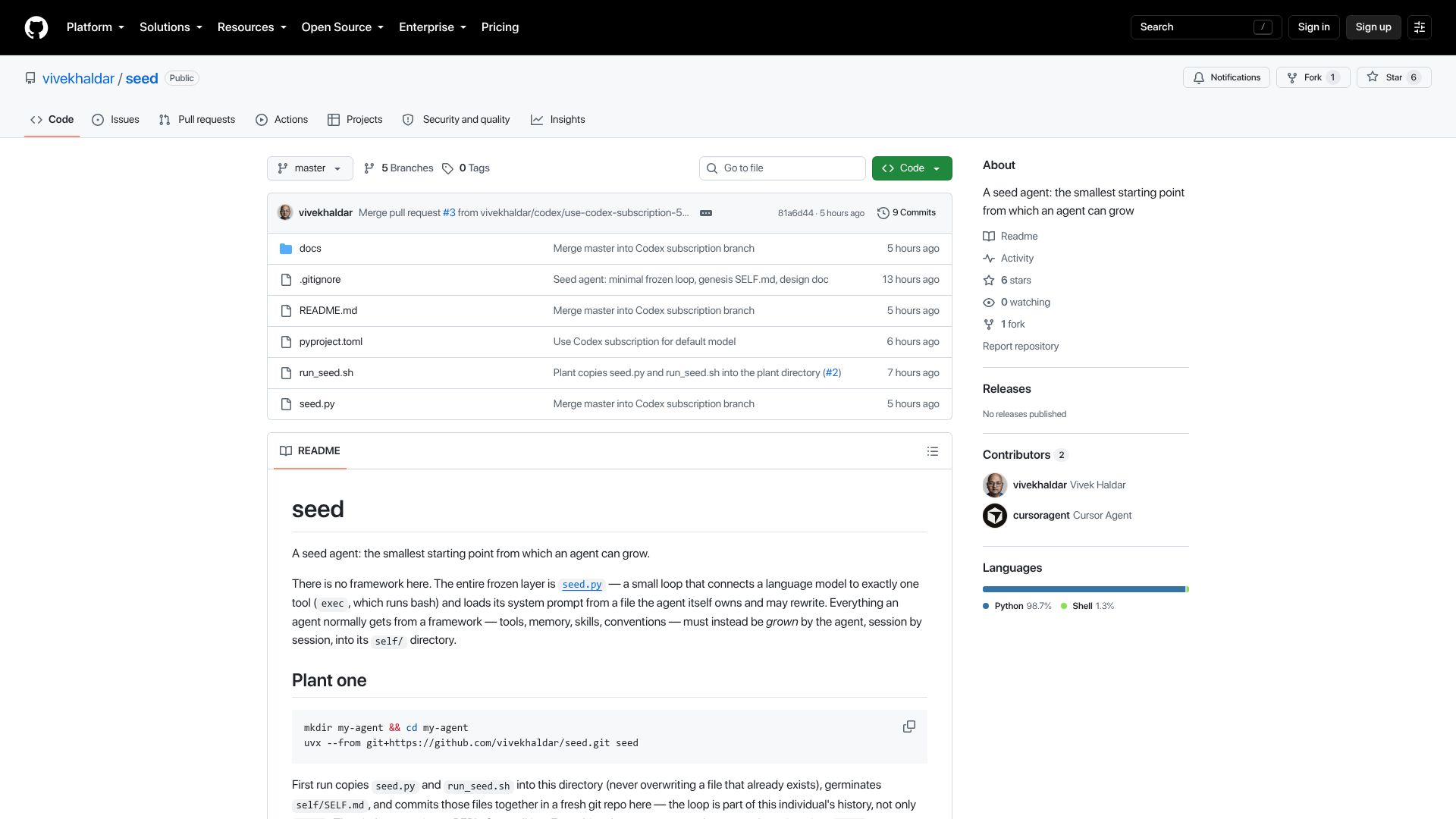The image size is (1456, 819).
Task: Switch to the Pull requests tab
Action: tap(197, 120)
